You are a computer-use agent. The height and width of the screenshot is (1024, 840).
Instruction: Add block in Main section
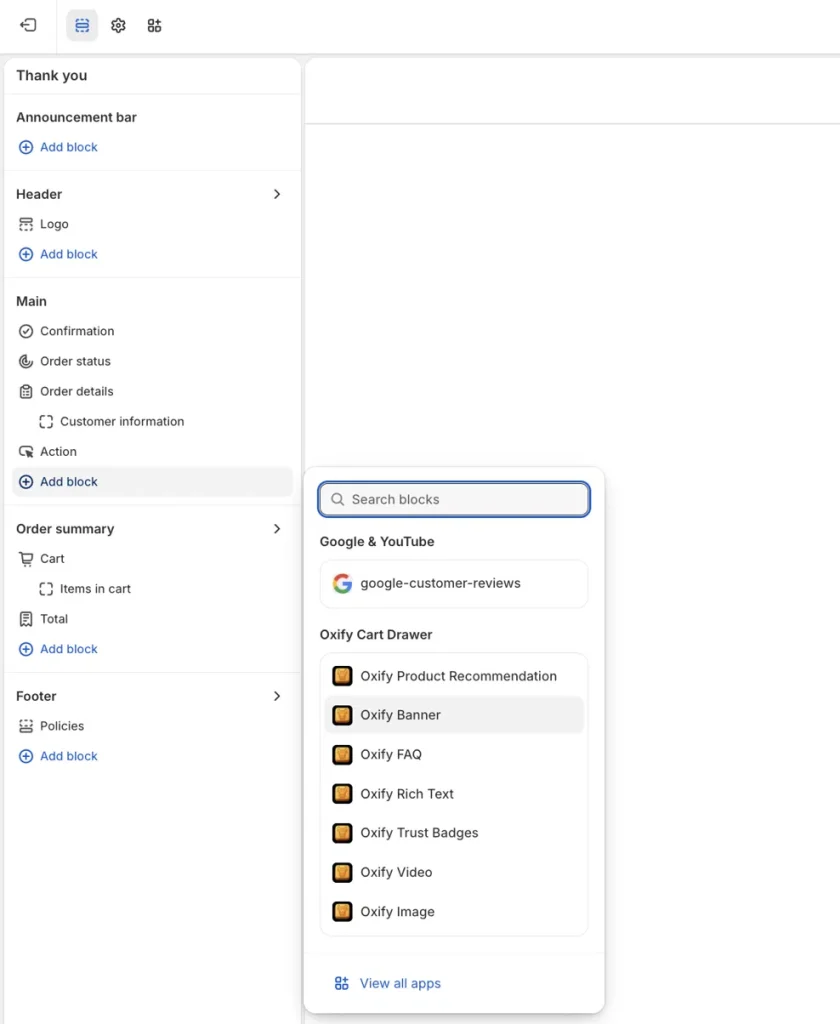[152, 482]
